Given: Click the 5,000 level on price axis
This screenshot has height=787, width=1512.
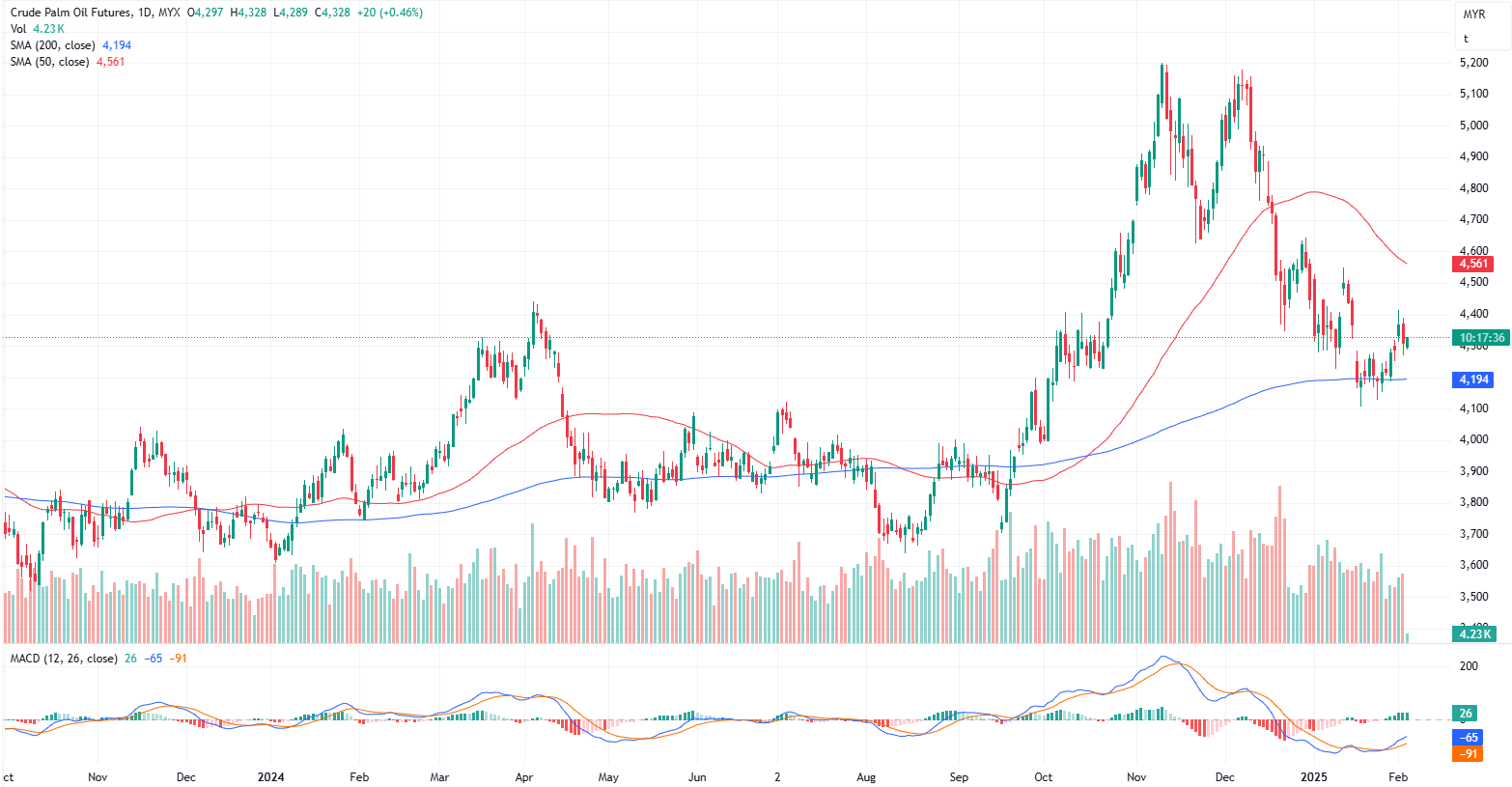Looking at the screenshot, I should (1473, 126).
